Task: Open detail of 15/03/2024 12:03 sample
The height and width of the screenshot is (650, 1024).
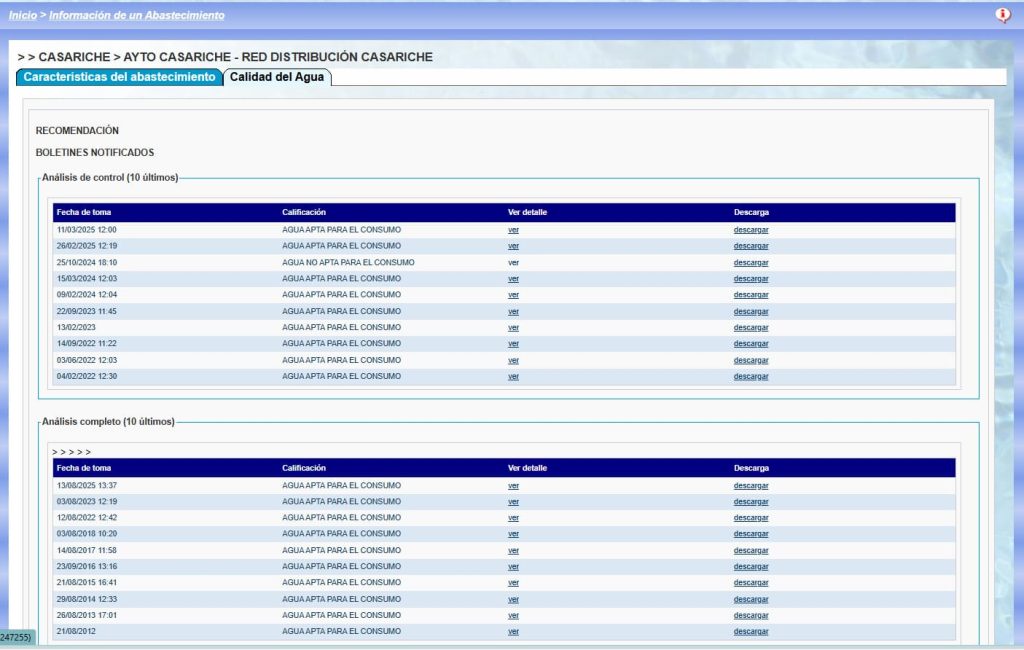Action: 513,279
